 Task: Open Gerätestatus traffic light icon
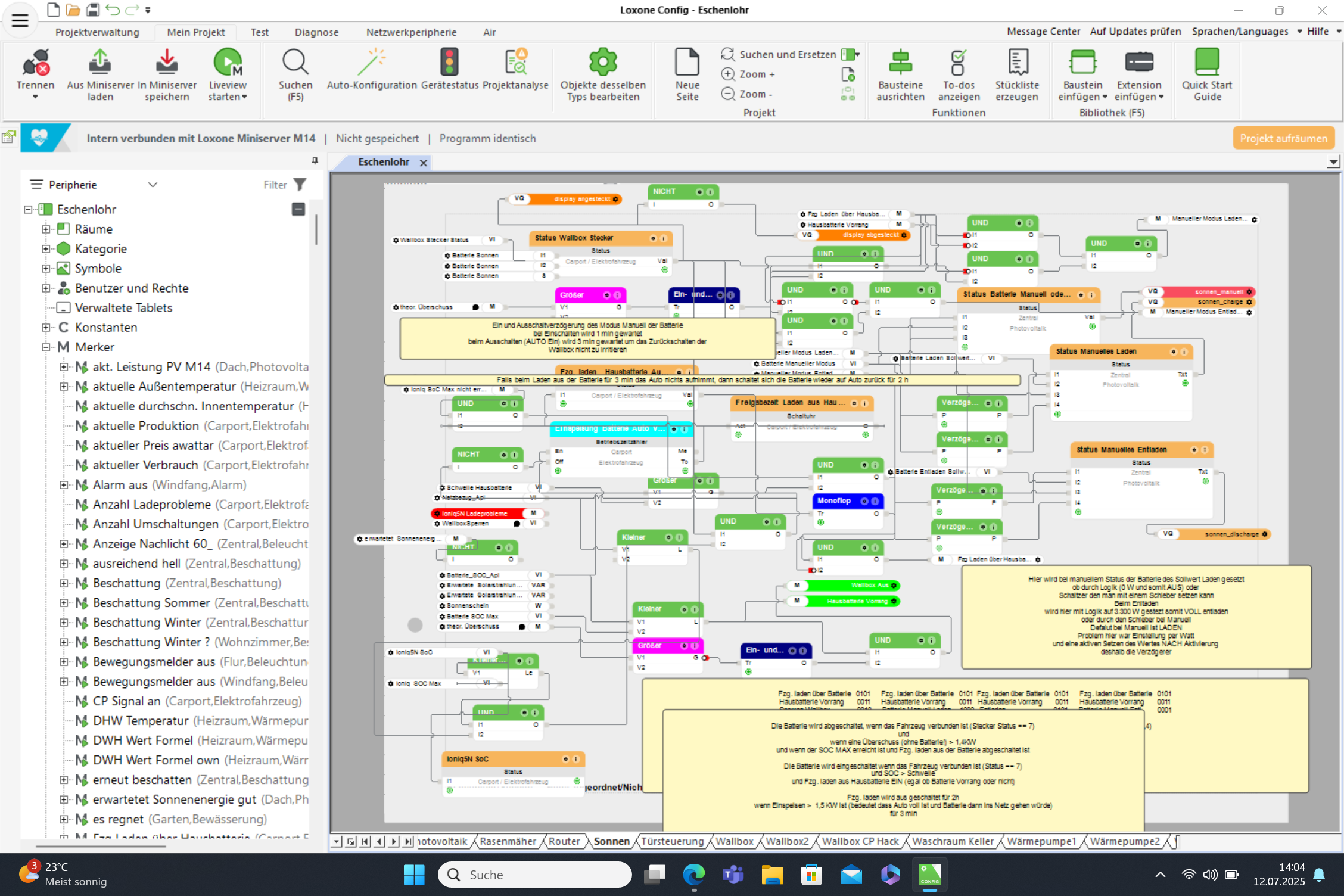coord(449,63)
